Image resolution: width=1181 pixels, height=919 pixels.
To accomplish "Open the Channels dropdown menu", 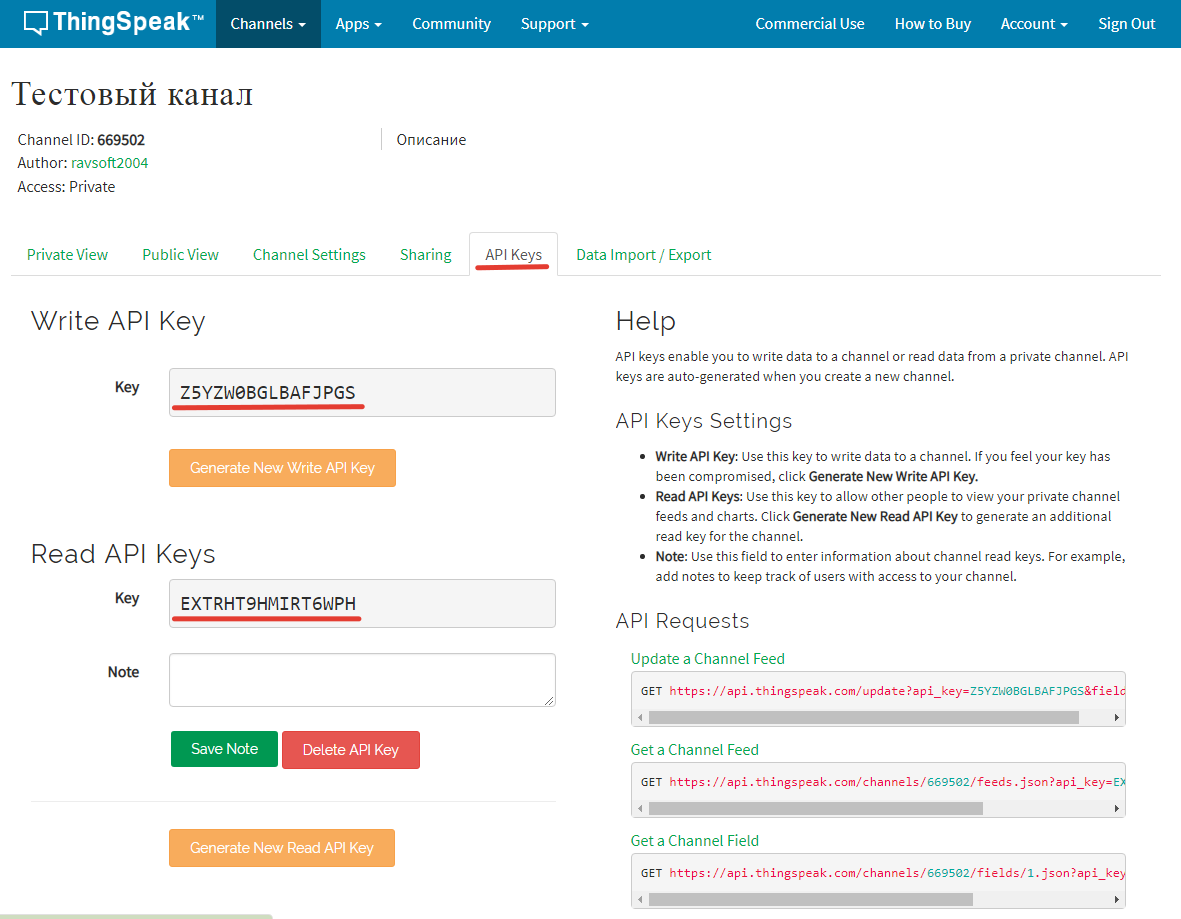I will [268, 24].
